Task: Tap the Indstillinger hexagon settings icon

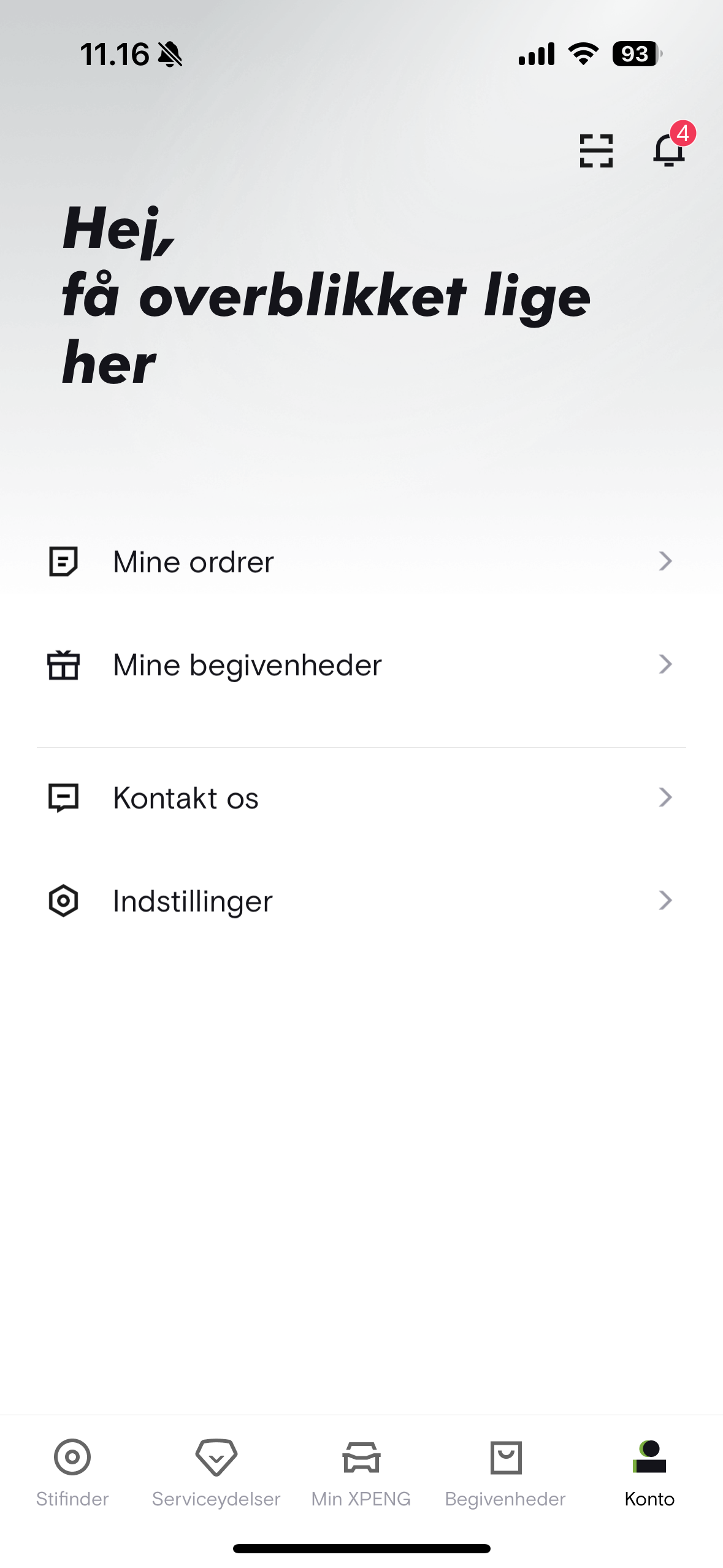Action: click(63, 901)
